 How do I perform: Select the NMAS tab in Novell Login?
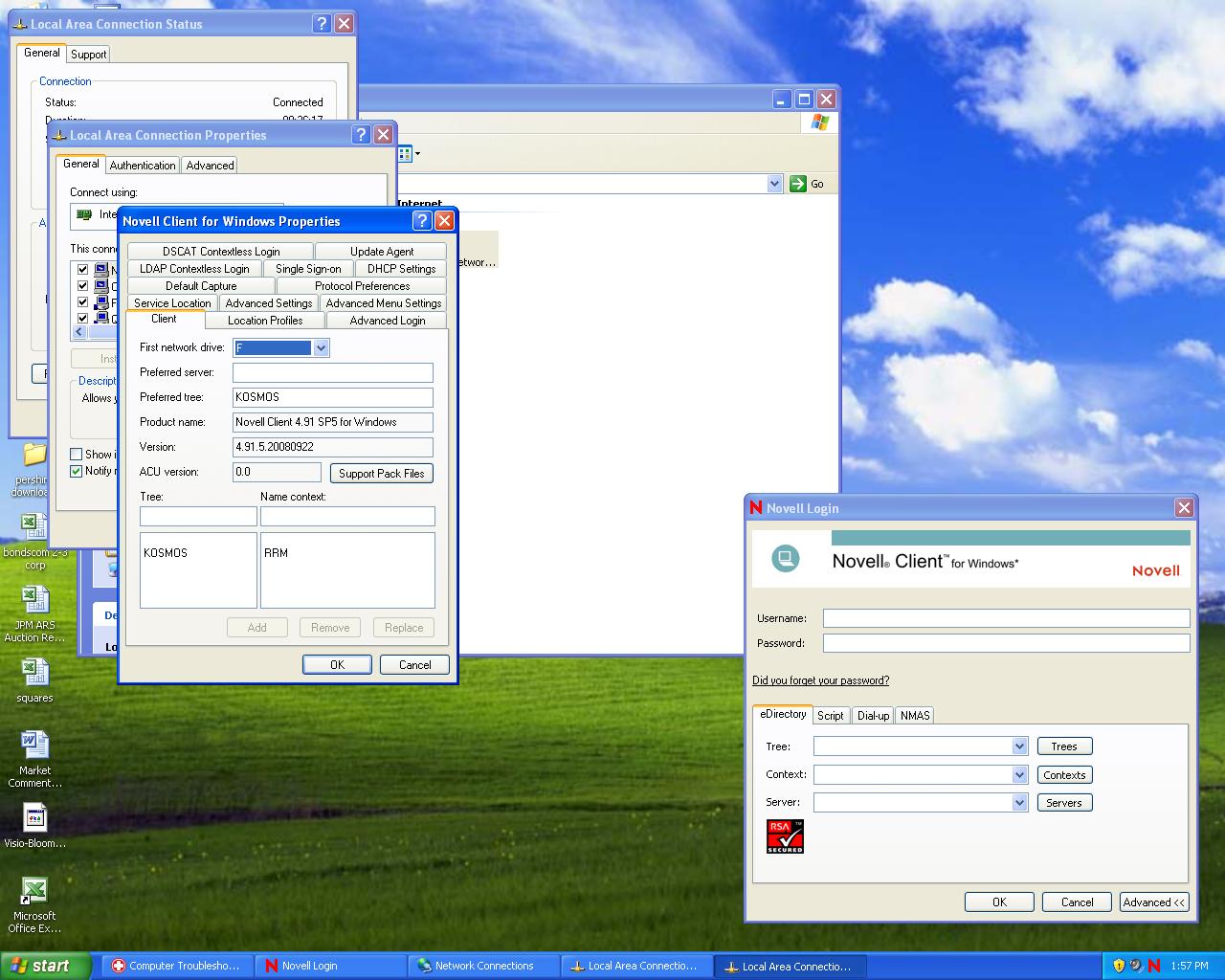click(x=915, y=716)
